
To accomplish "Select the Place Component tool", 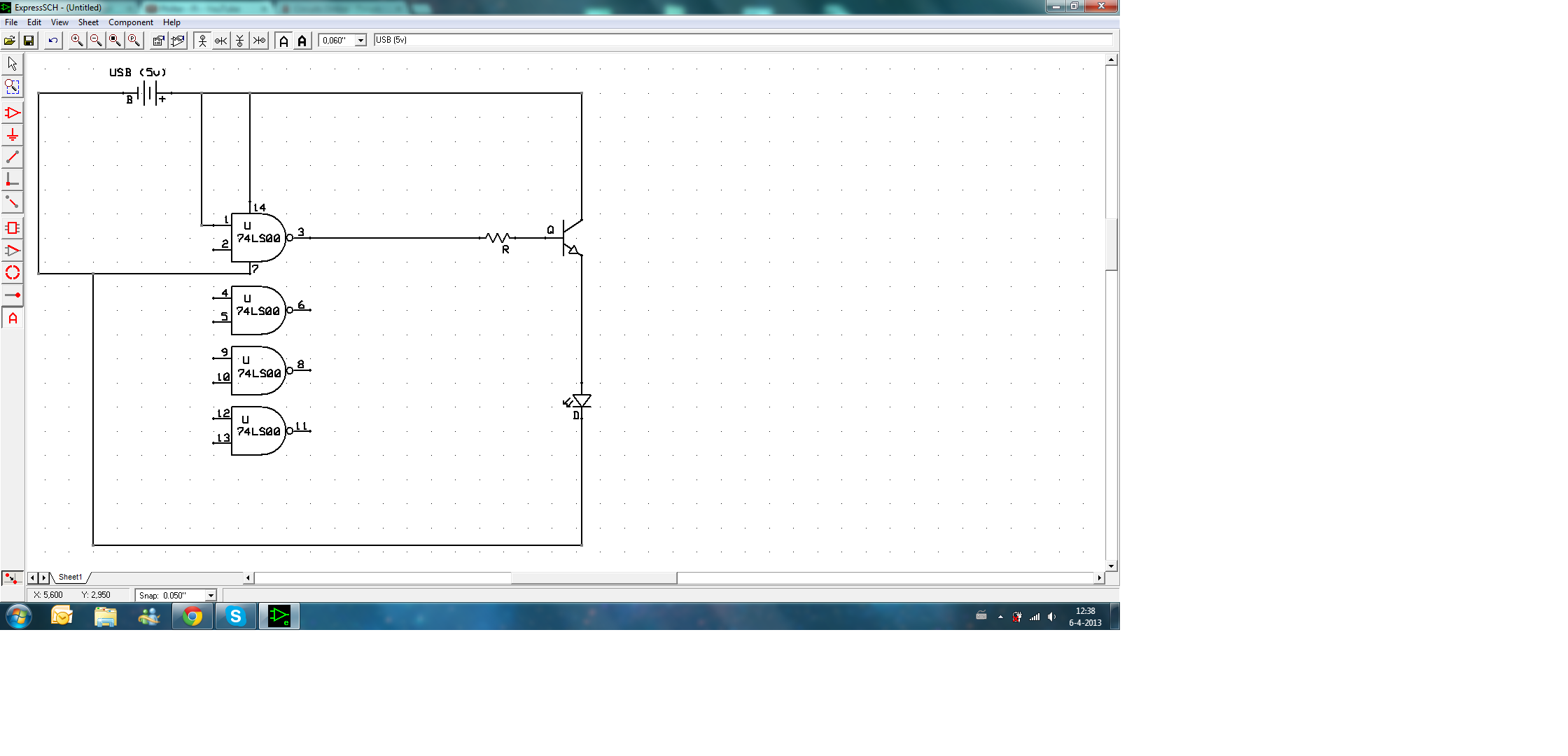I will click(x=13, y=113).
